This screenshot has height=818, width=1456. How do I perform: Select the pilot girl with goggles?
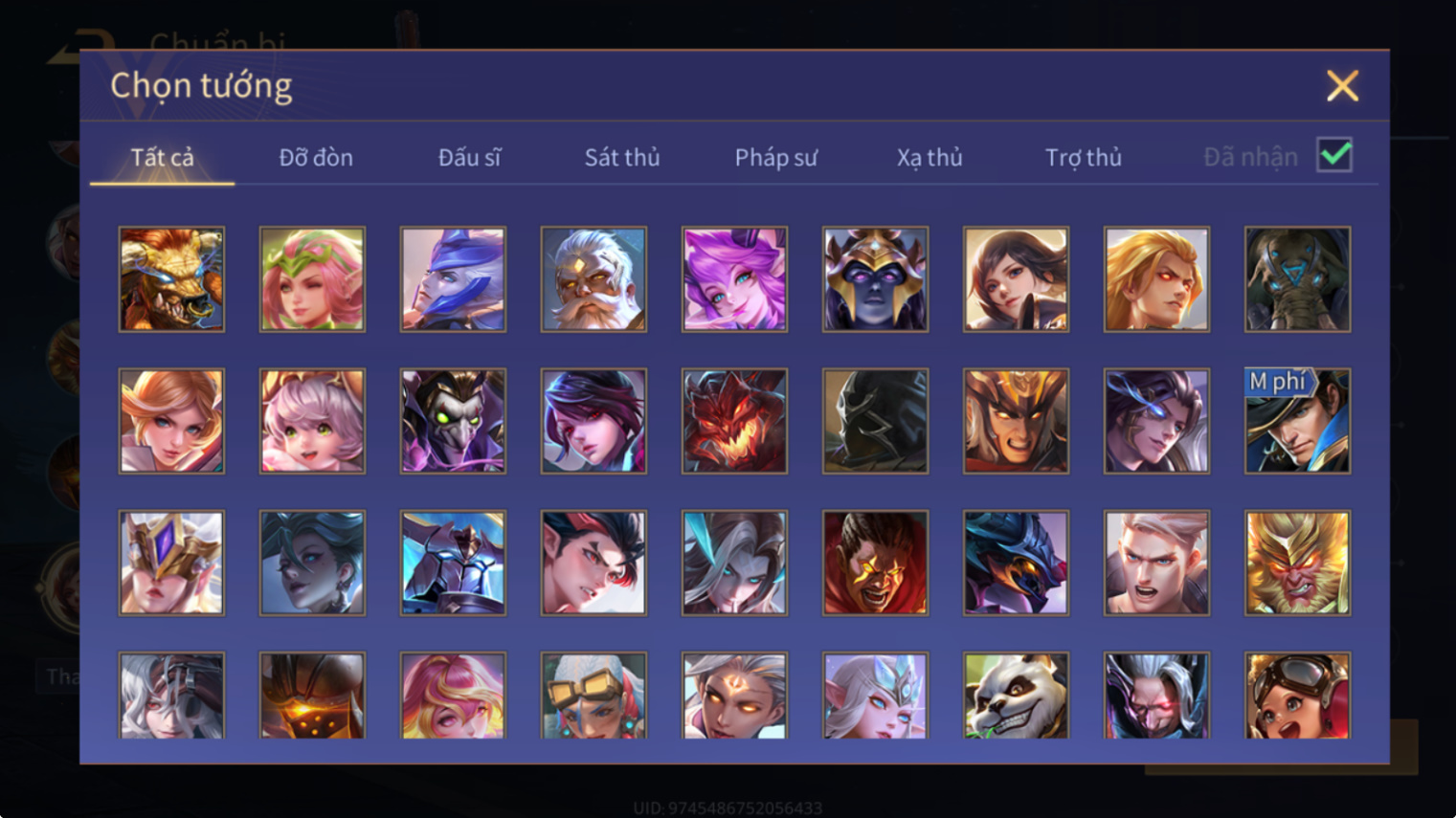click(x=1297, y=696)
